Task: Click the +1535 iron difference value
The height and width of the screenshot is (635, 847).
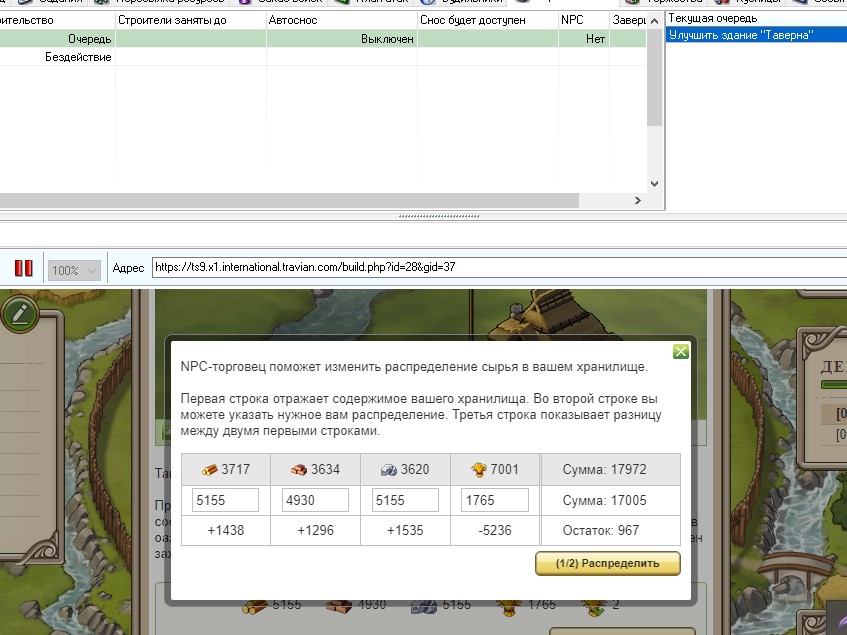Action: pyautogui.click(x=405, y=530)
